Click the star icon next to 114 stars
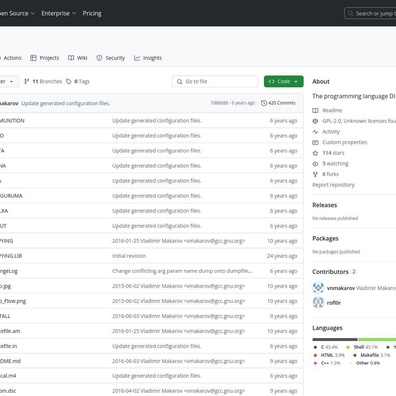Viewport: 396px width, 396px height. (315, 153)
